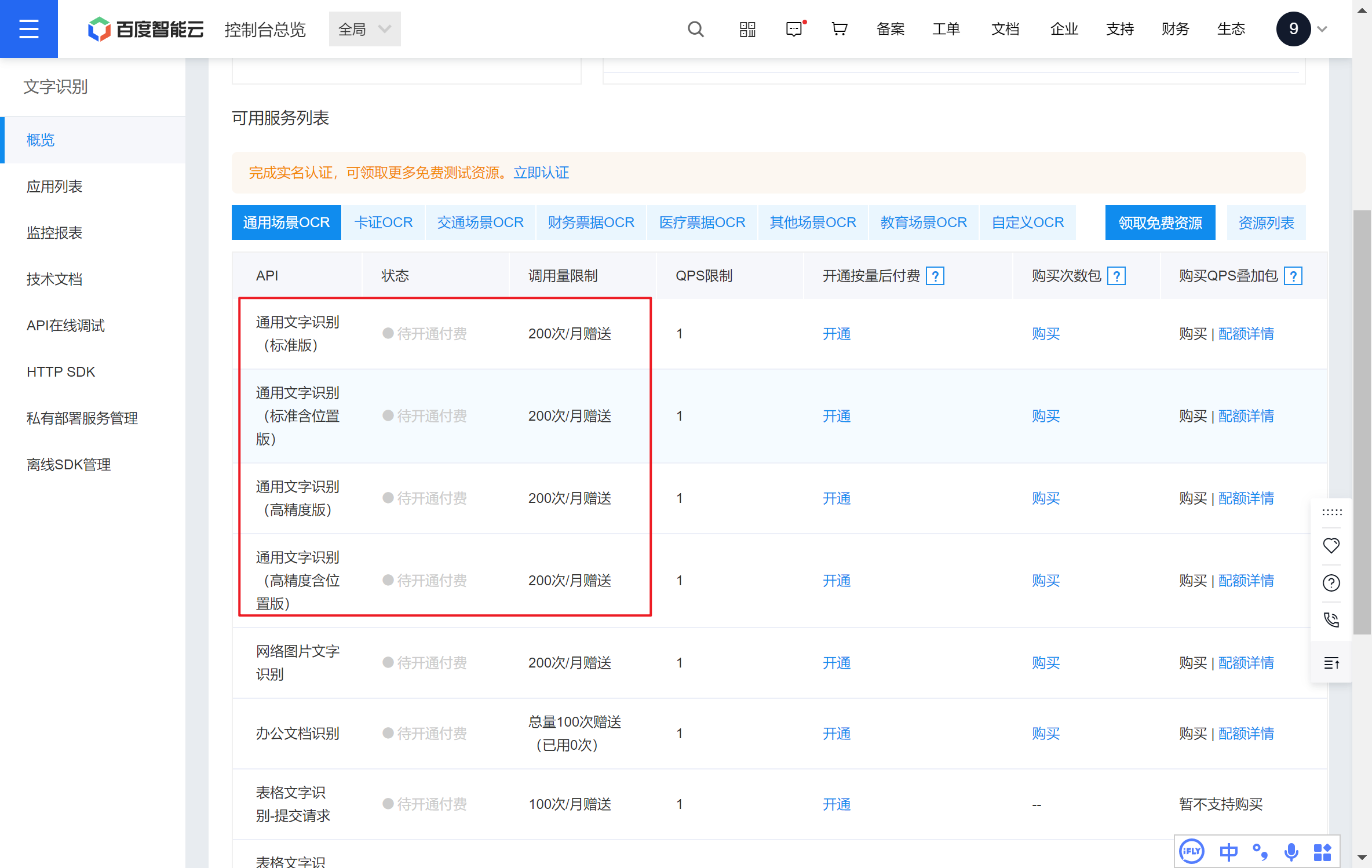Toggle the 中 Chinese input mode icon

pyautogui.click(x=1228, y=852)
